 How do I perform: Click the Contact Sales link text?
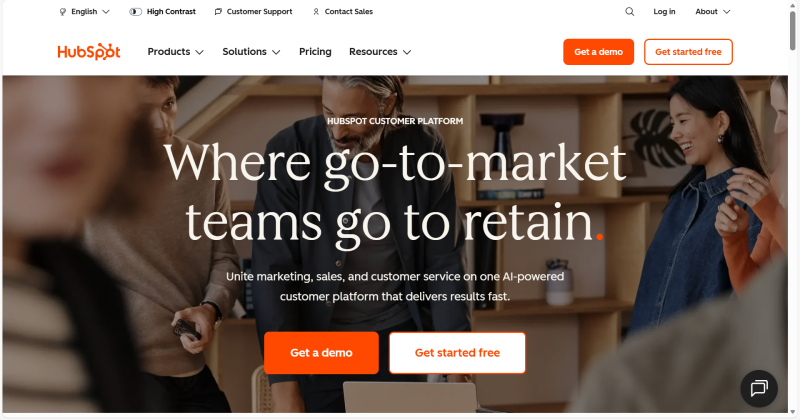click(349, 11)
